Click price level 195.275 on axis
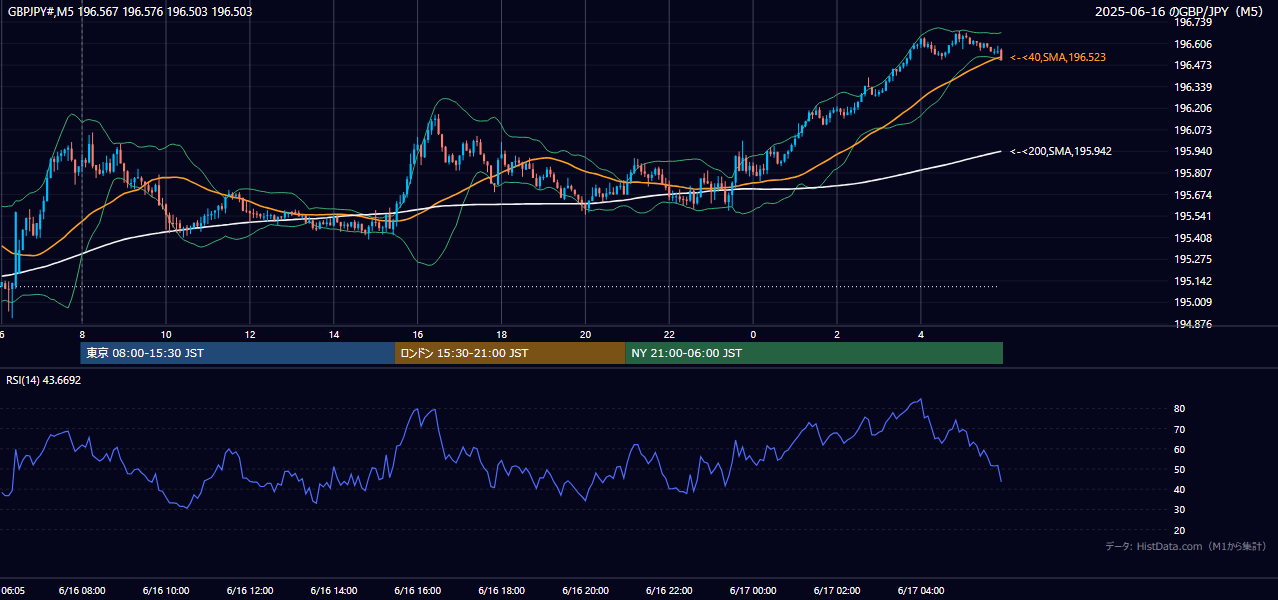The height and width of the screenshot is (600, 1278). 1194,259
